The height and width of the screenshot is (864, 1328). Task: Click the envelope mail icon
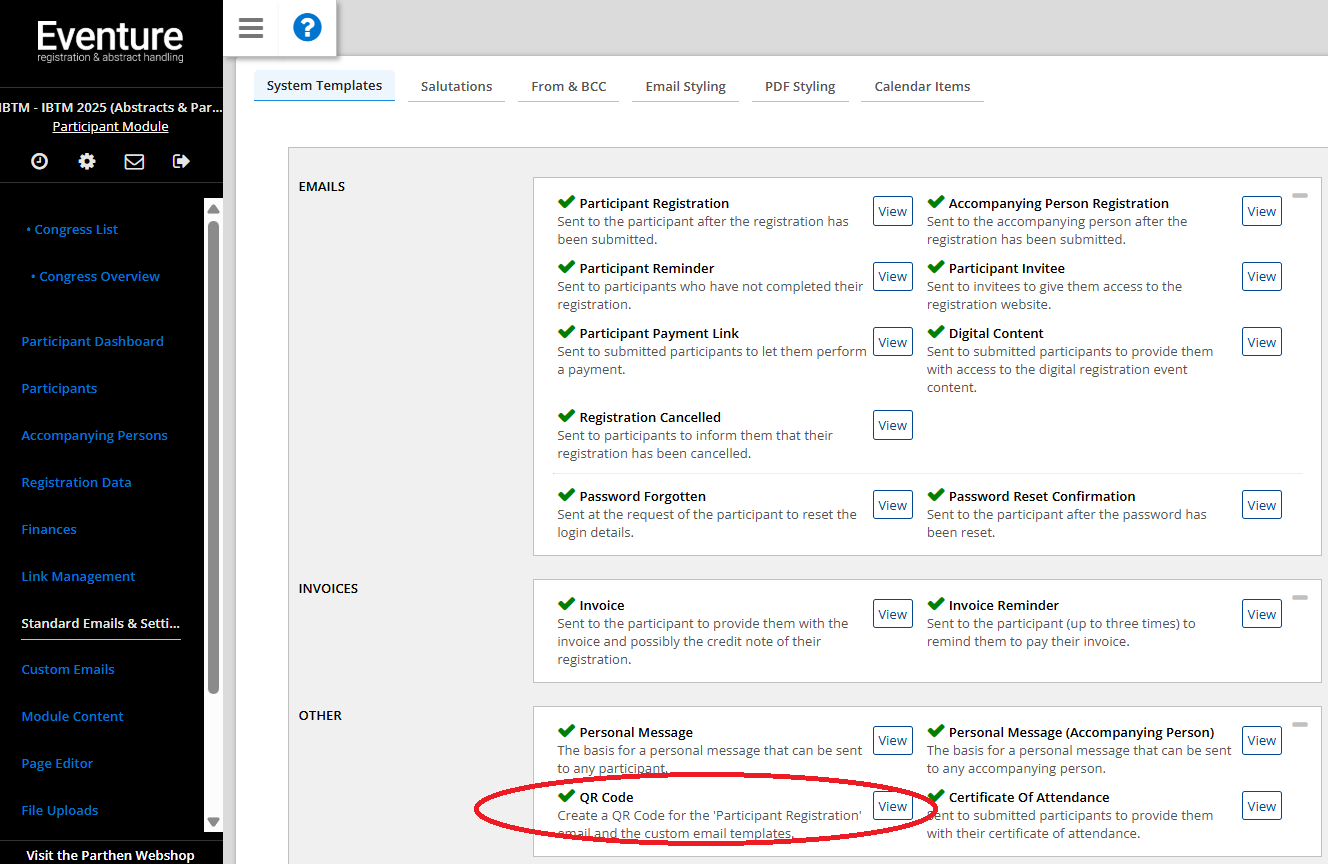[x=134, y=161]
